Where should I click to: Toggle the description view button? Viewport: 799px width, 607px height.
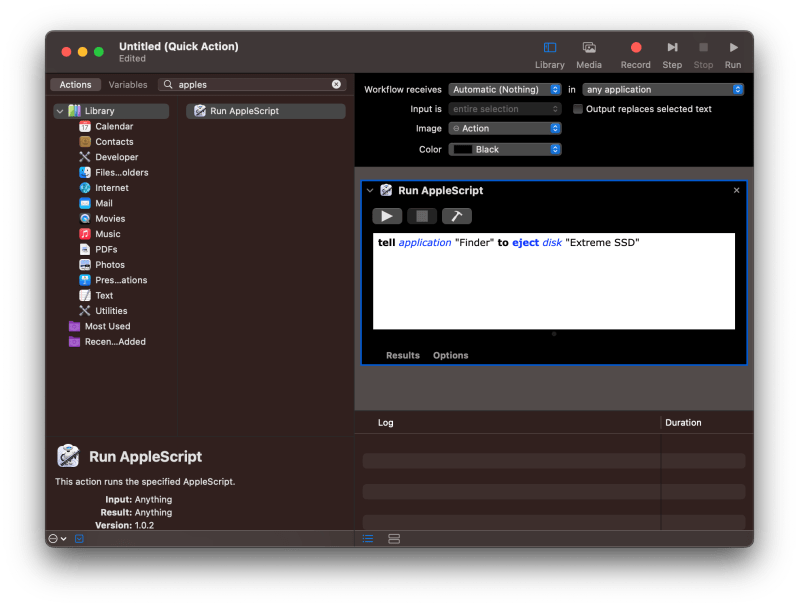pyautogui.click(x=79, y=539)
